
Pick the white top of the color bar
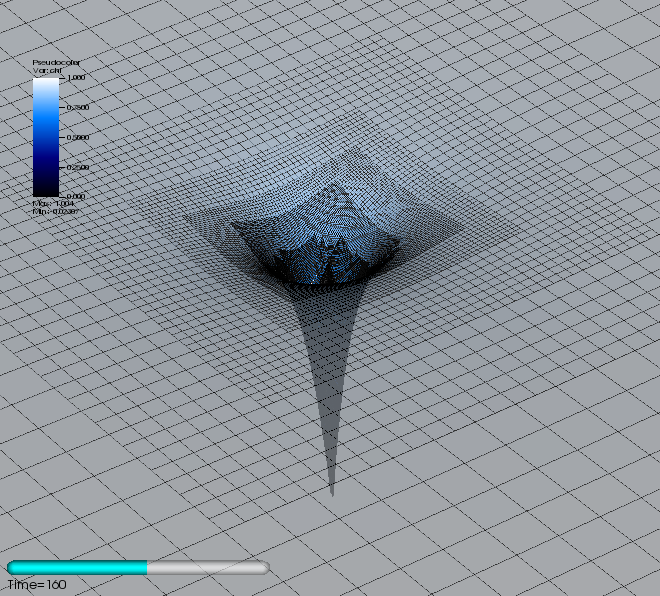[45, 82]
